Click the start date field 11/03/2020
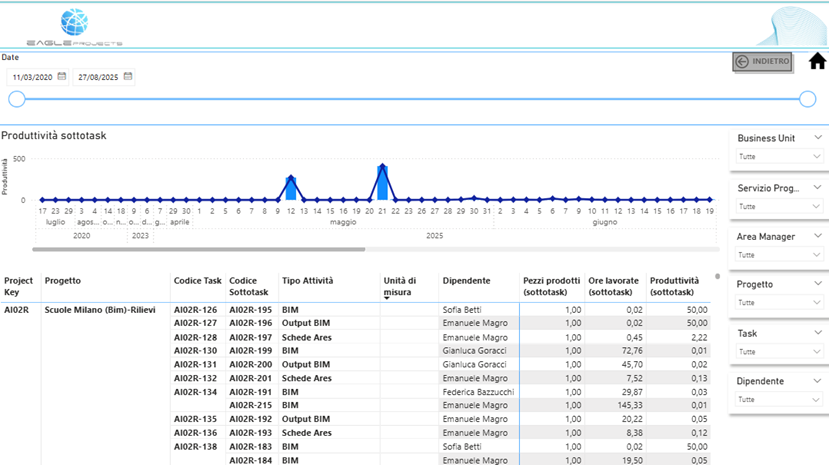The height and width of the screenshot is (465, 829). coord(33,77)
